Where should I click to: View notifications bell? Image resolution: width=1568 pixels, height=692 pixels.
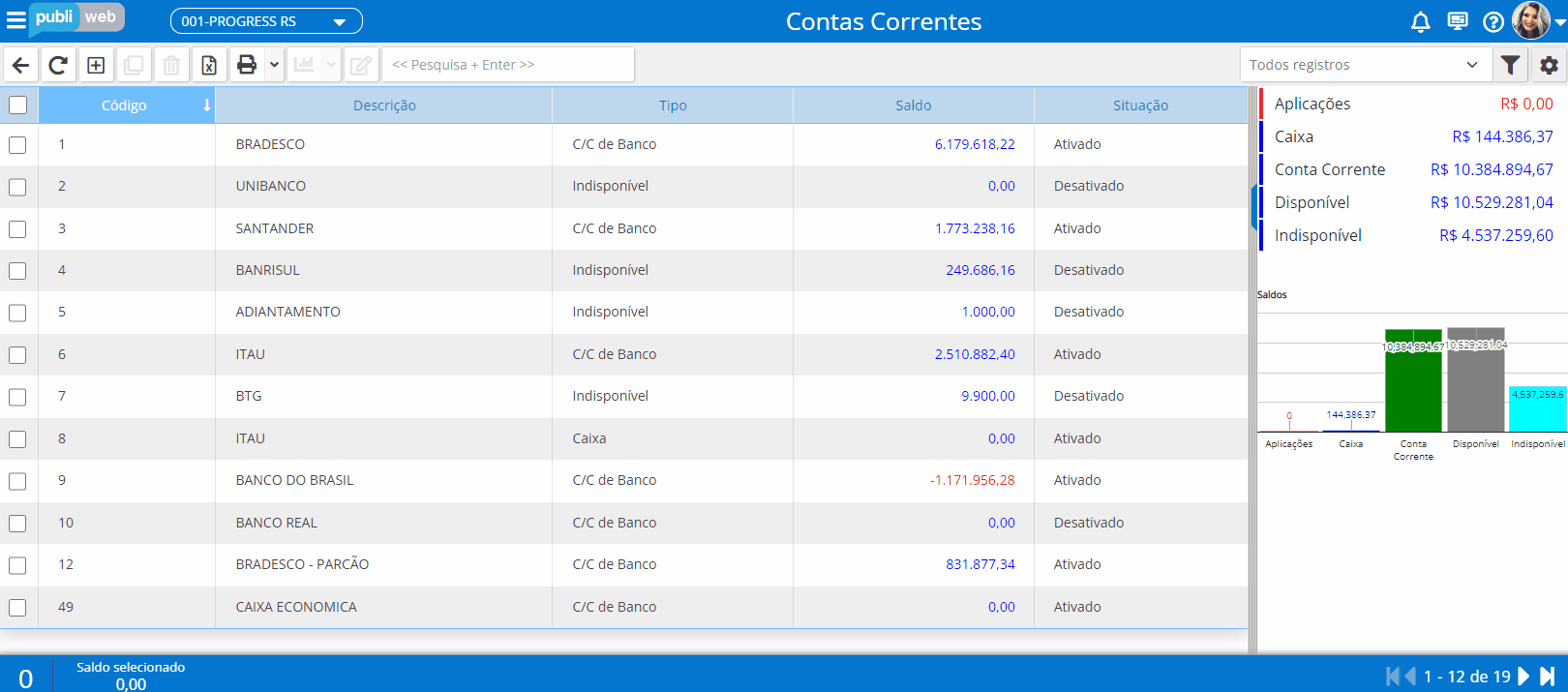[x=1421, y=21]
